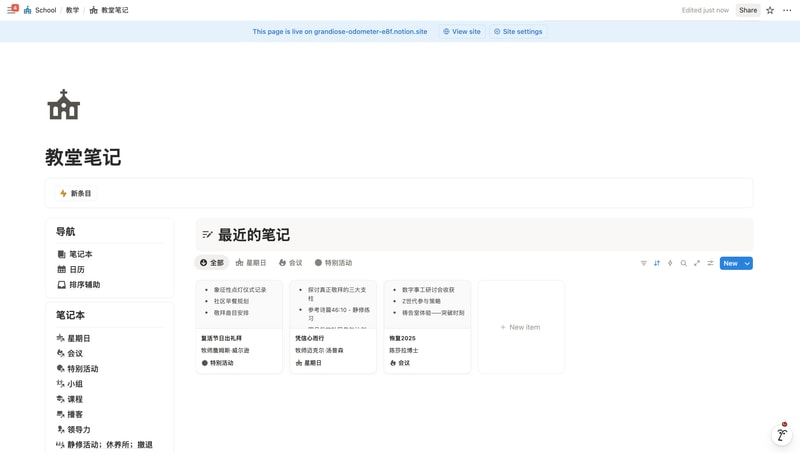
Task: Open the 静修活动; 休养所; 撤退 notebook
Action: 105,445
